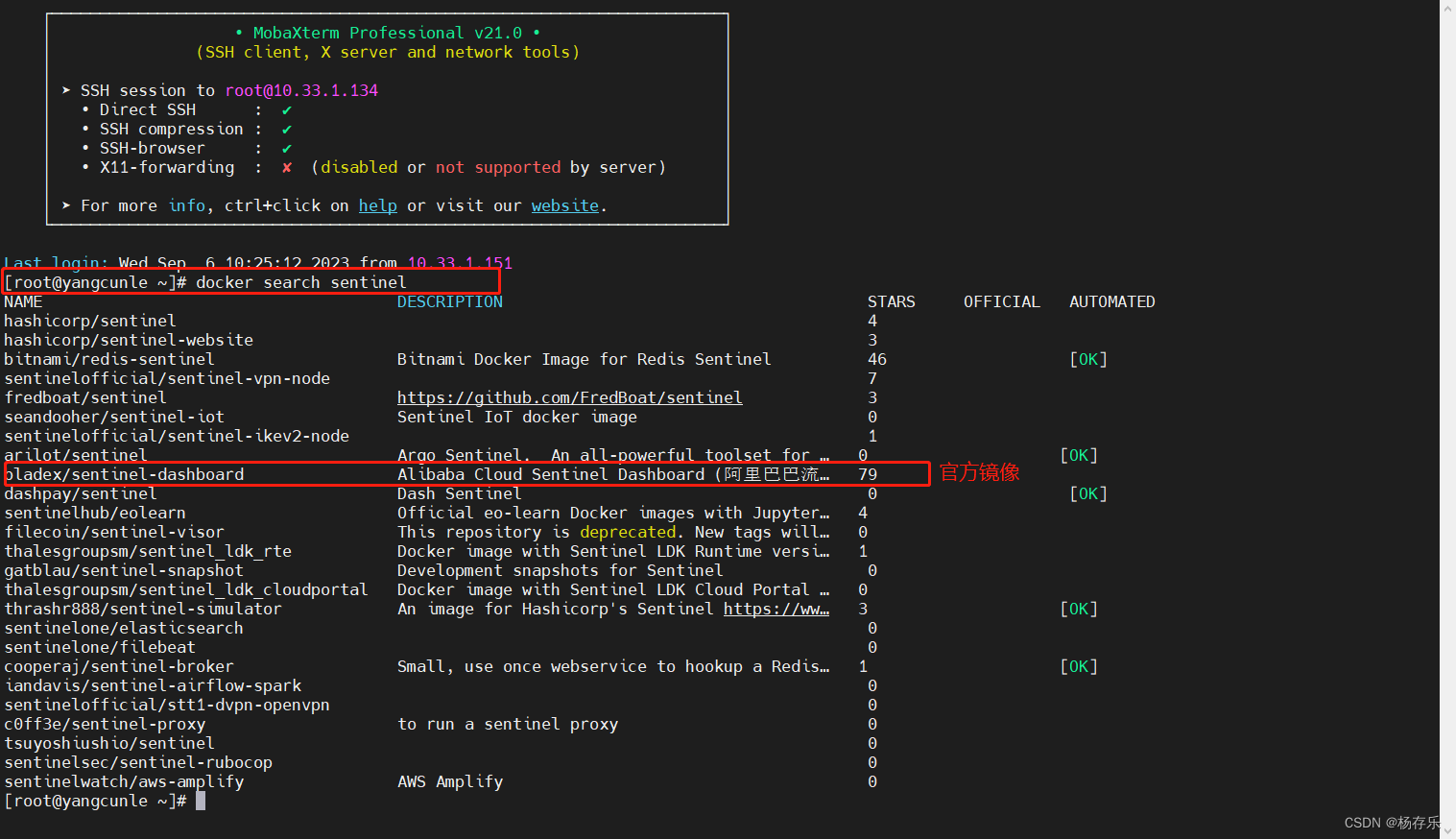Image resolution: width=1456 pixels, height=839 pixels.
Task: Select sentinelone/filebeat entry
Action: 100,647
